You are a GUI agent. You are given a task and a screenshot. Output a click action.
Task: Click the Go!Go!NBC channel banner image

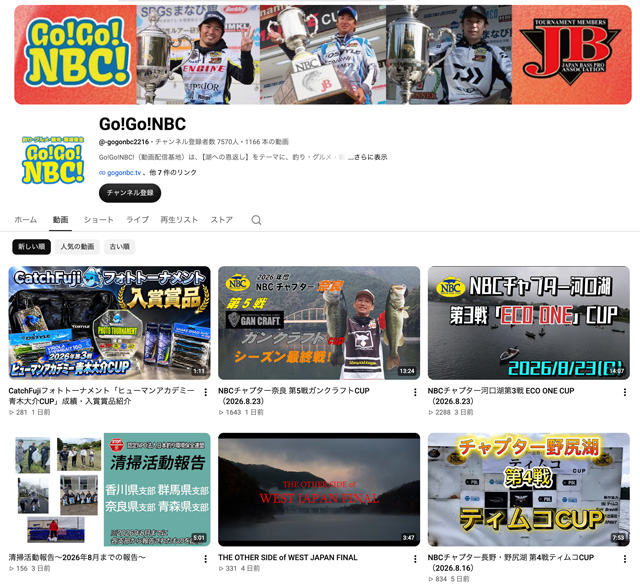pyautogui.click(x=323, y=55)
